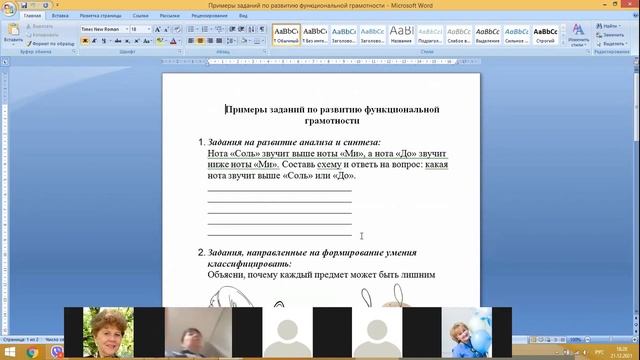Apply strikethrough formatting
The width and height of the screenshot is (640, 360).
coord(118,41)
